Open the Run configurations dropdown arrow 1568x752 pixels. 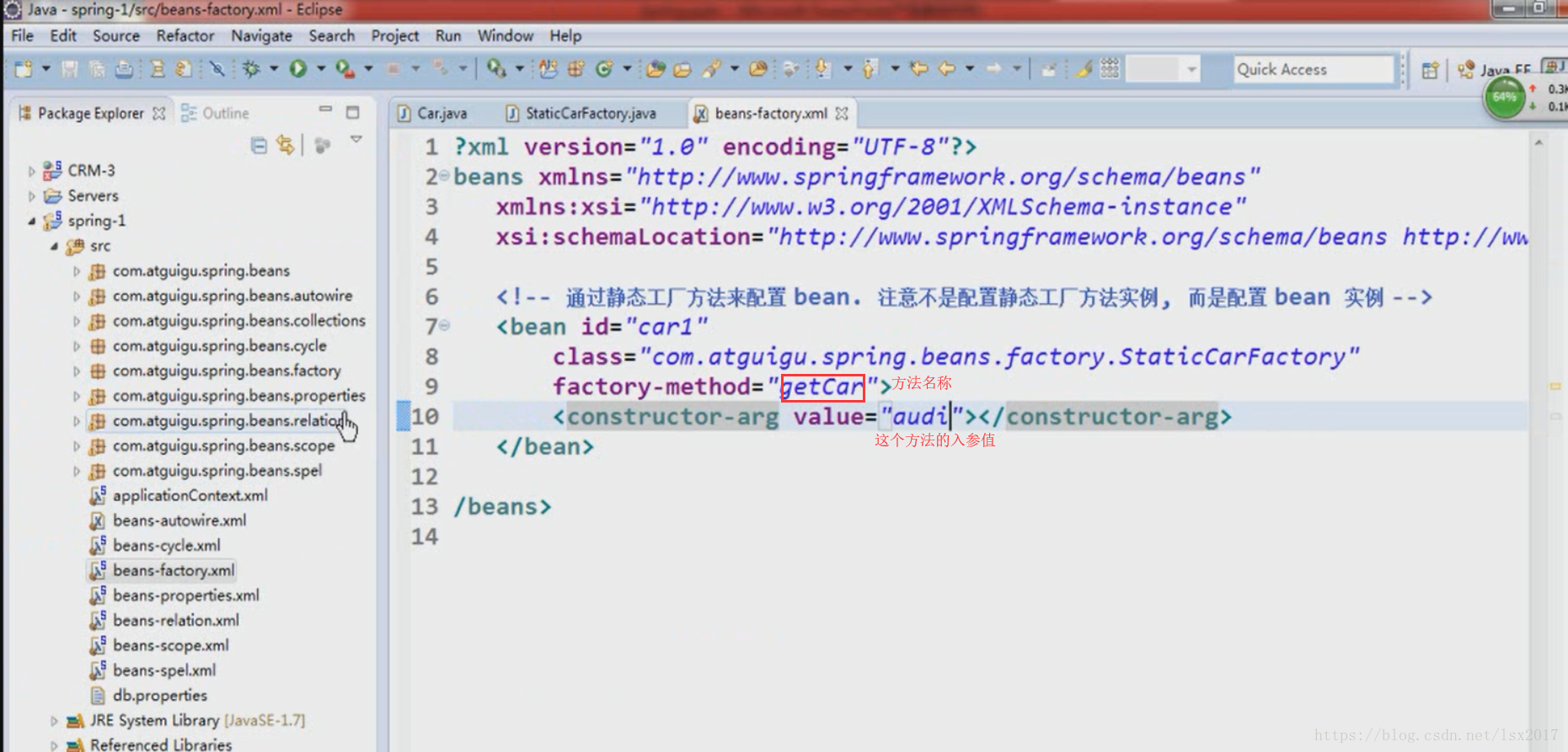pyautogui.click(x=321, y=69)
